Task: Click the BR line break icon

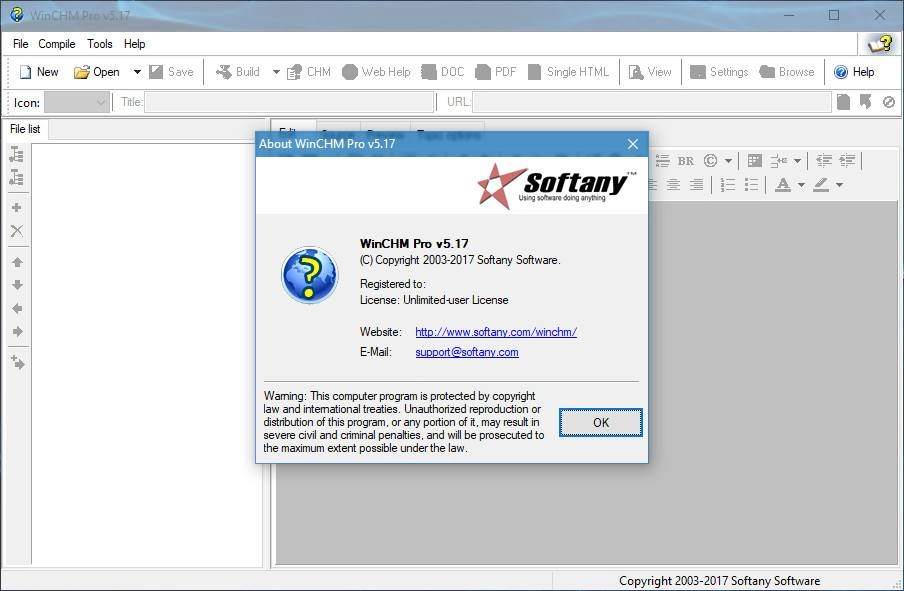Action: click(685, 161)
